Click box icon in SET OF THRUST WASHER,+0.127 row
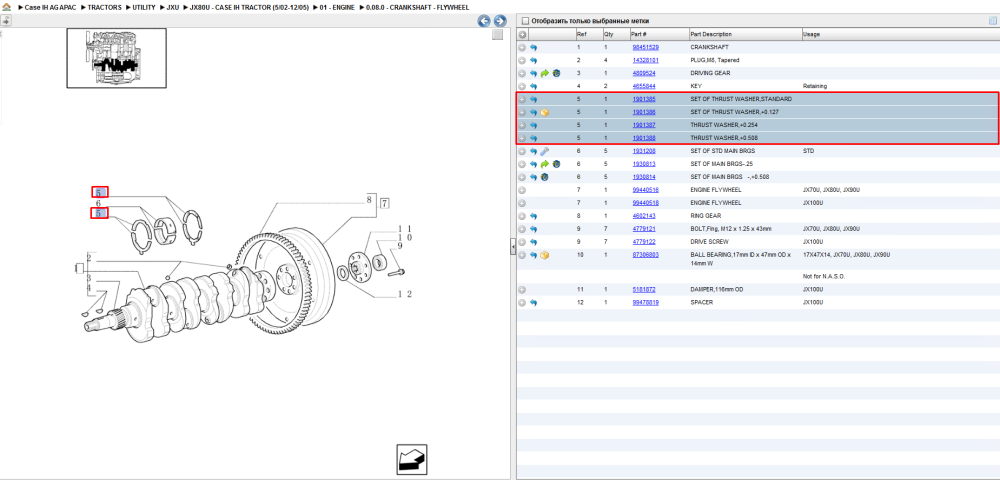Viewport: 1000px width, 480px height. [x=545, y=112]
